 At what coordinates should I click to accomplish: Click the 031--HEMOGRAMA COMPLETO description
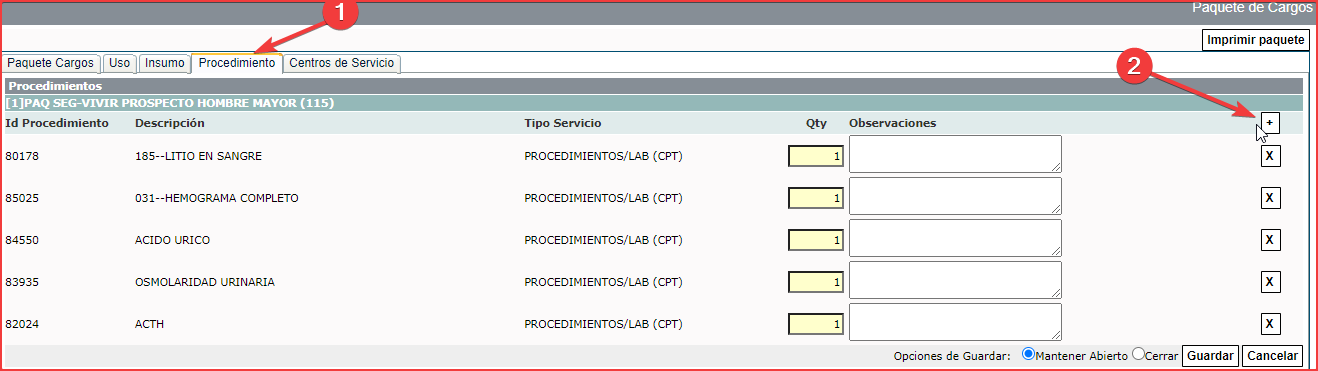pyautogui.click(x=216, y=198)
